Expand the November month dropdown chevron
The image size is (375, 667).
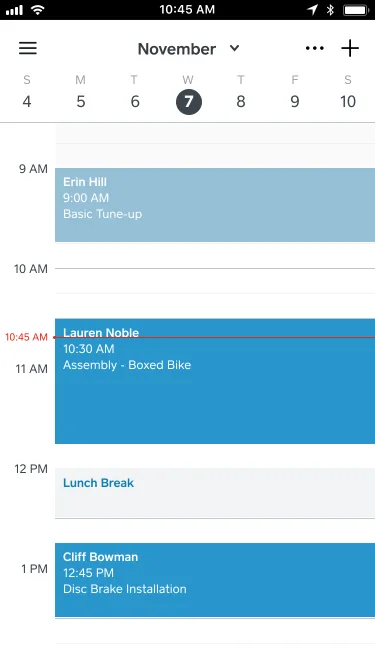pos(234,48)
